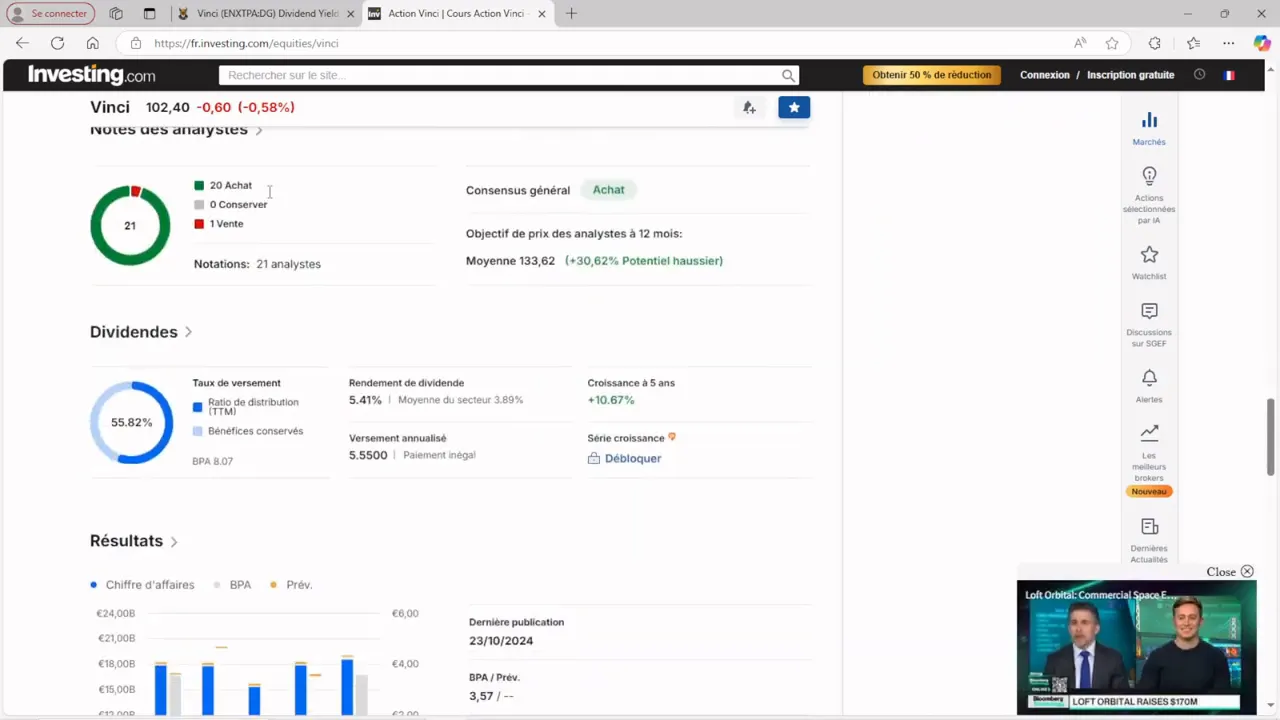Open Actions sélectionnées par IA lightbulb
The image size is (1280, 720).
[x=1149, y=176]
